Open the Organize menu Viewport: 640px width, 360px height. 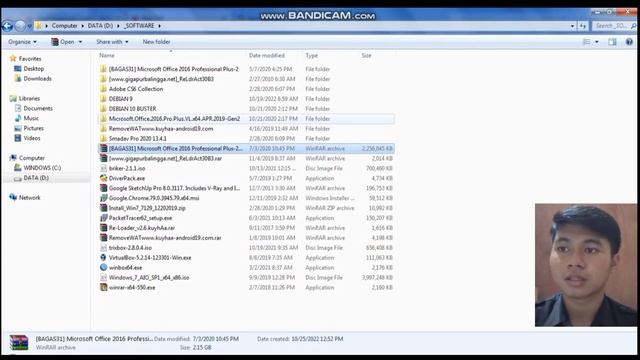22,42
